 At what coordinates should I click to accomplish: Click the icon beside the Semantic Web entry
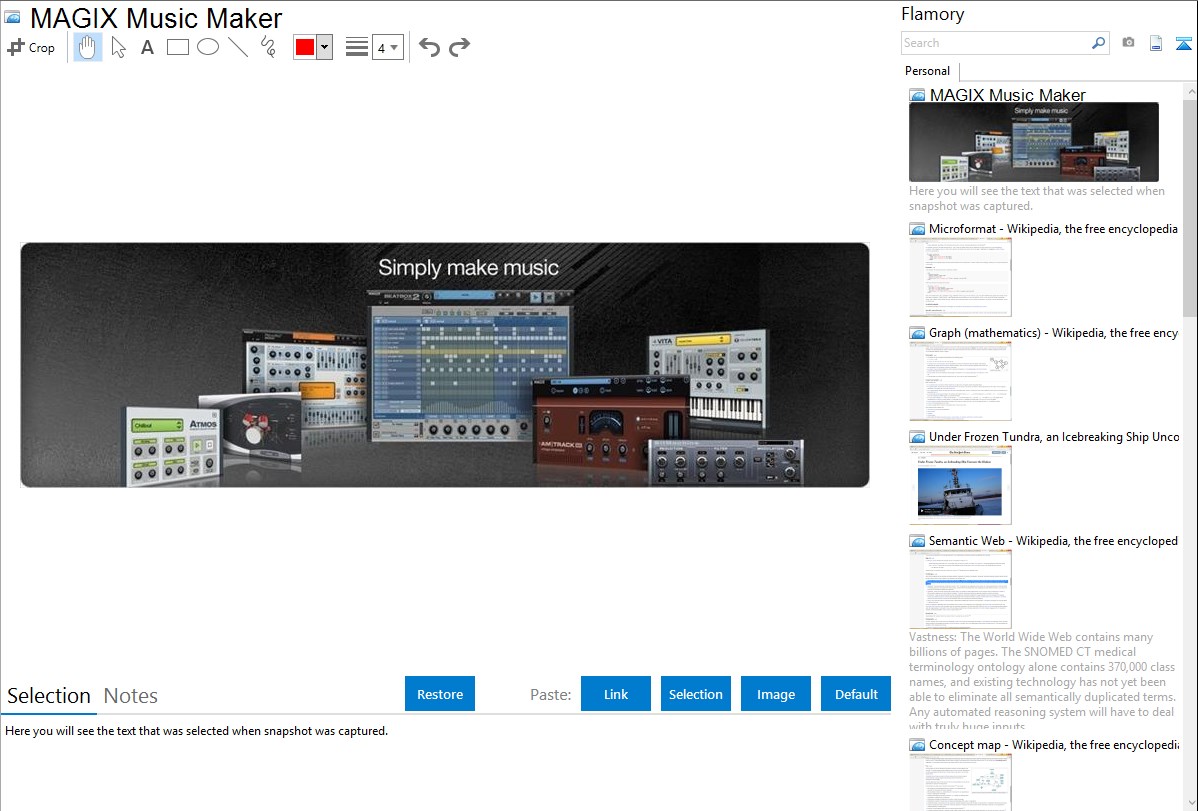click(x=917, y=541)
